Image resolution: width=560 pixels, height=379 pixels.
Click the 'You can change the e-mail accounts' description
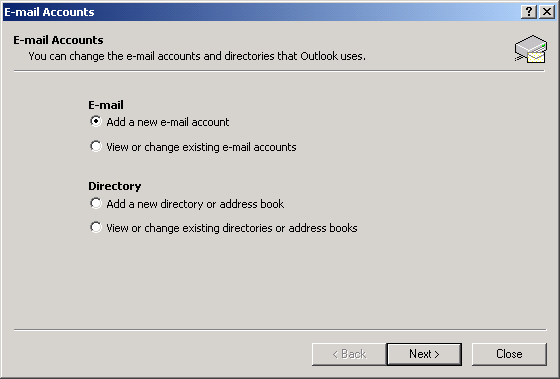click(197, 56)
